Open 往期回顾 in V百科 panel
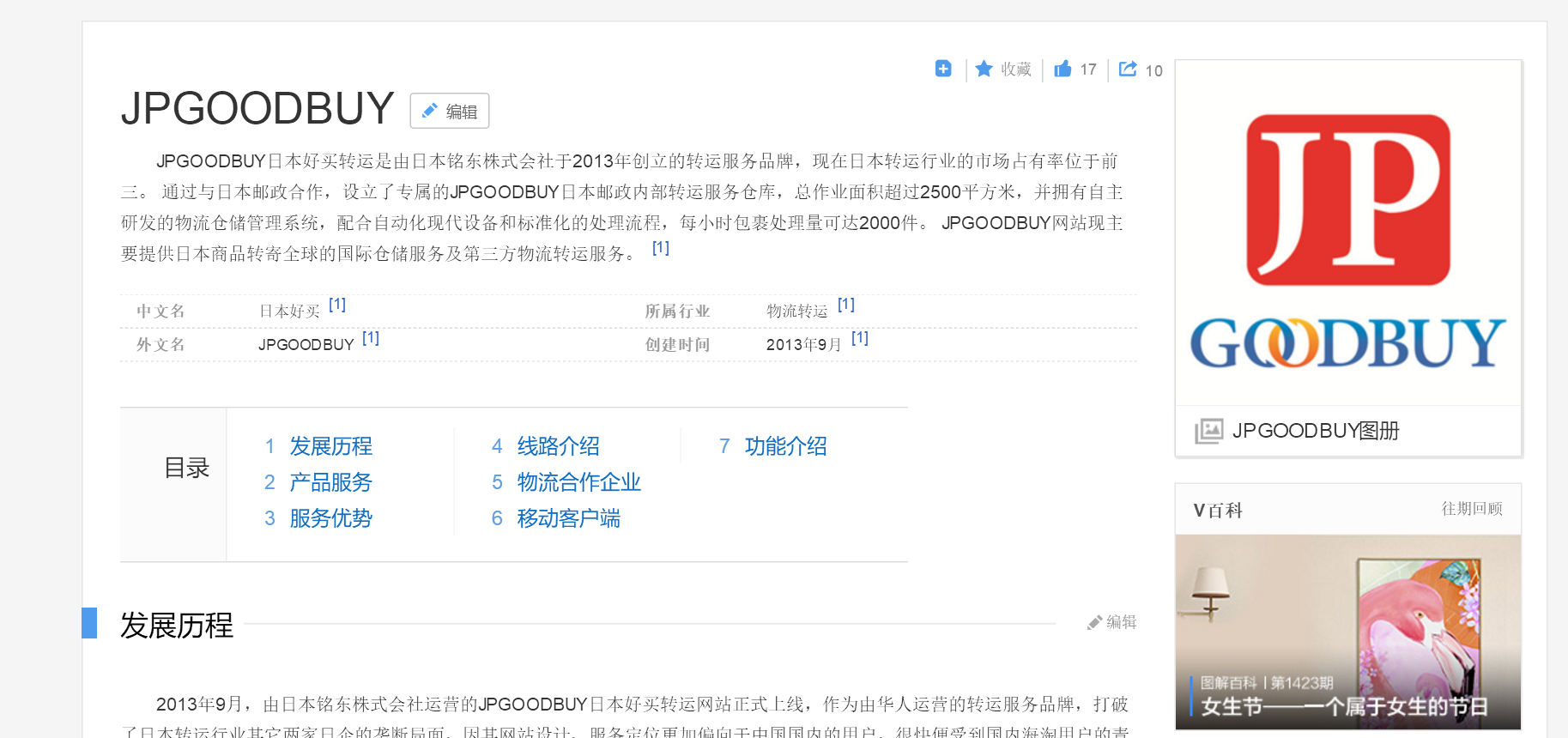This screenshot has width=1568, height=738. 1472,509
